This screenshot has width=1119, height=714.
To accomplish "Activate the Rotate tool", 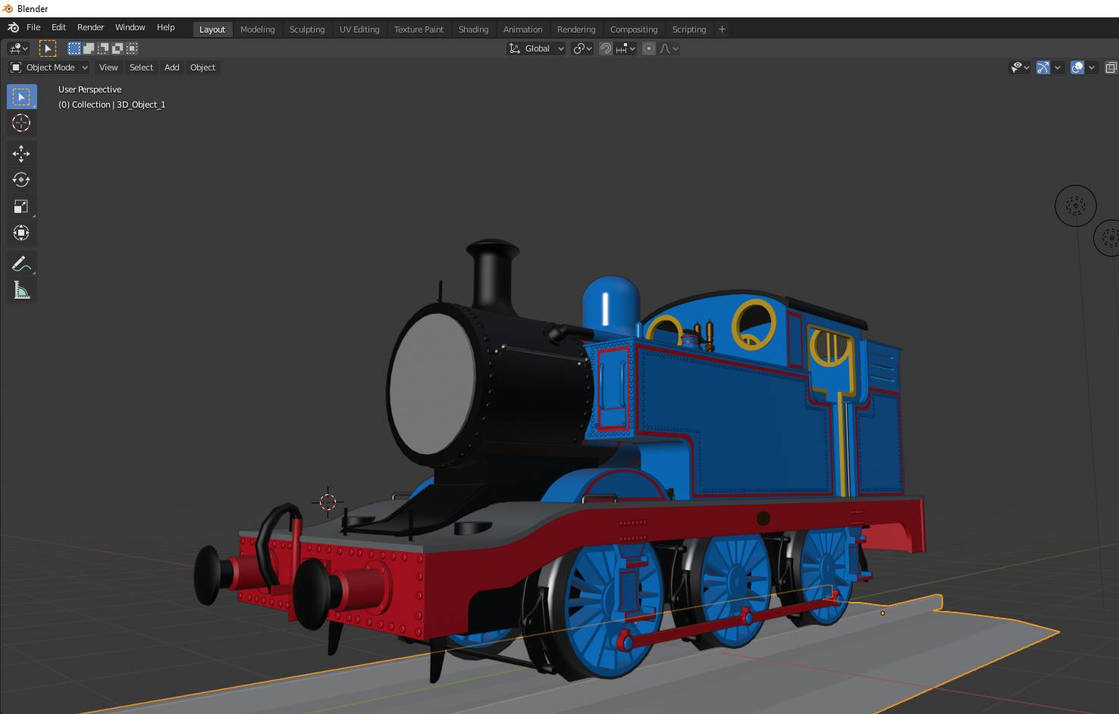I will 21,180.
